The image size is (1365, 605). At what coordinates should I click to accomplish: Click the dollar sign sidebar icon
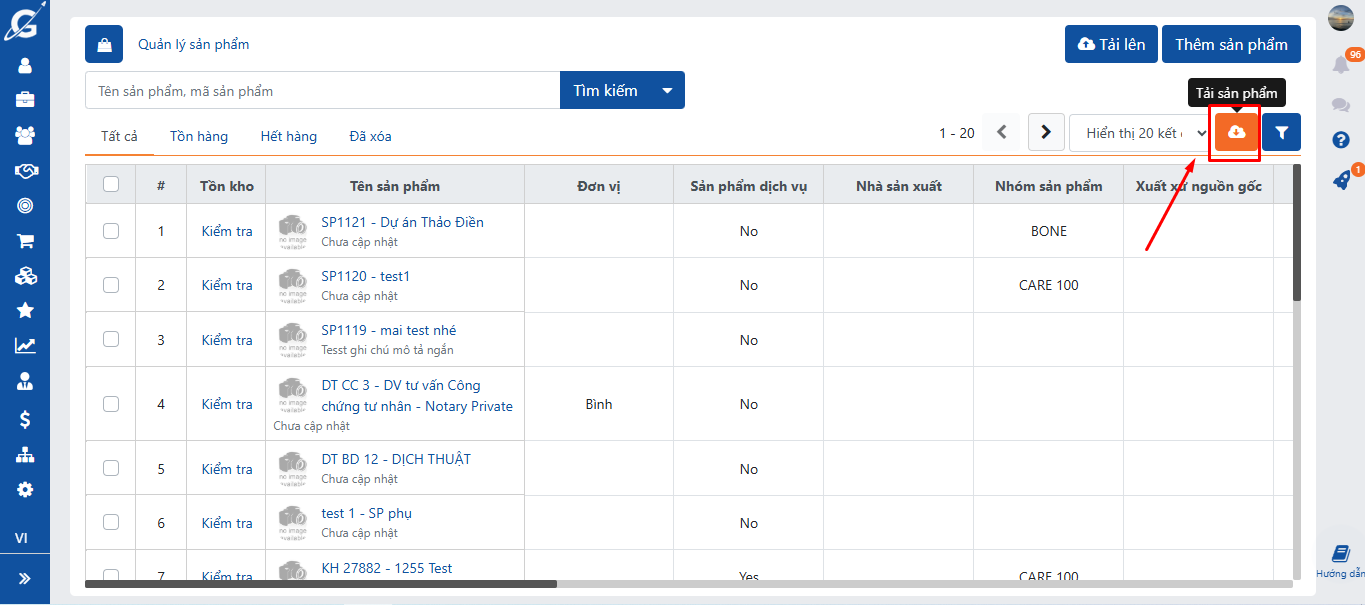[25, 420]
